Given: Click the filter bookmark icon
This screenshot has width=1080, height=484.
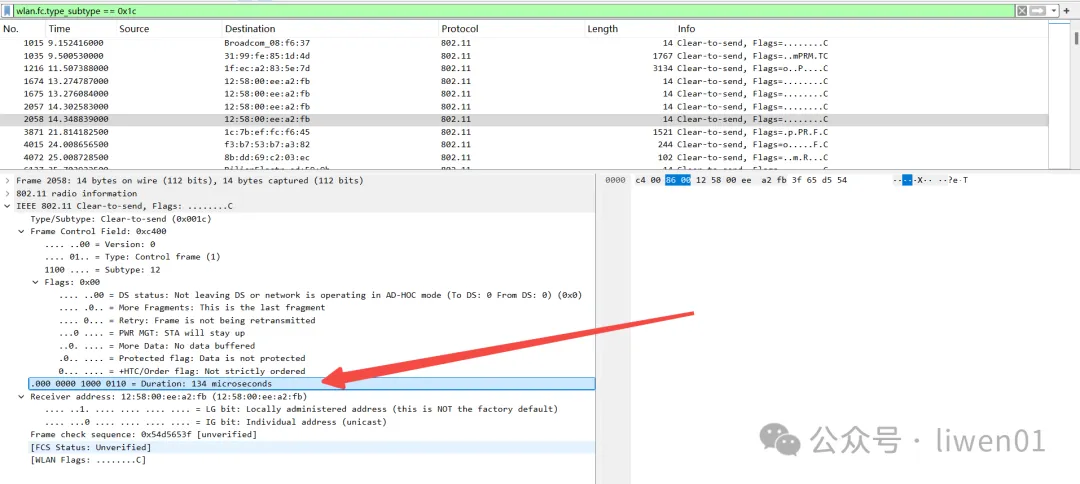Looking at the screenshot, I should 8,10.
